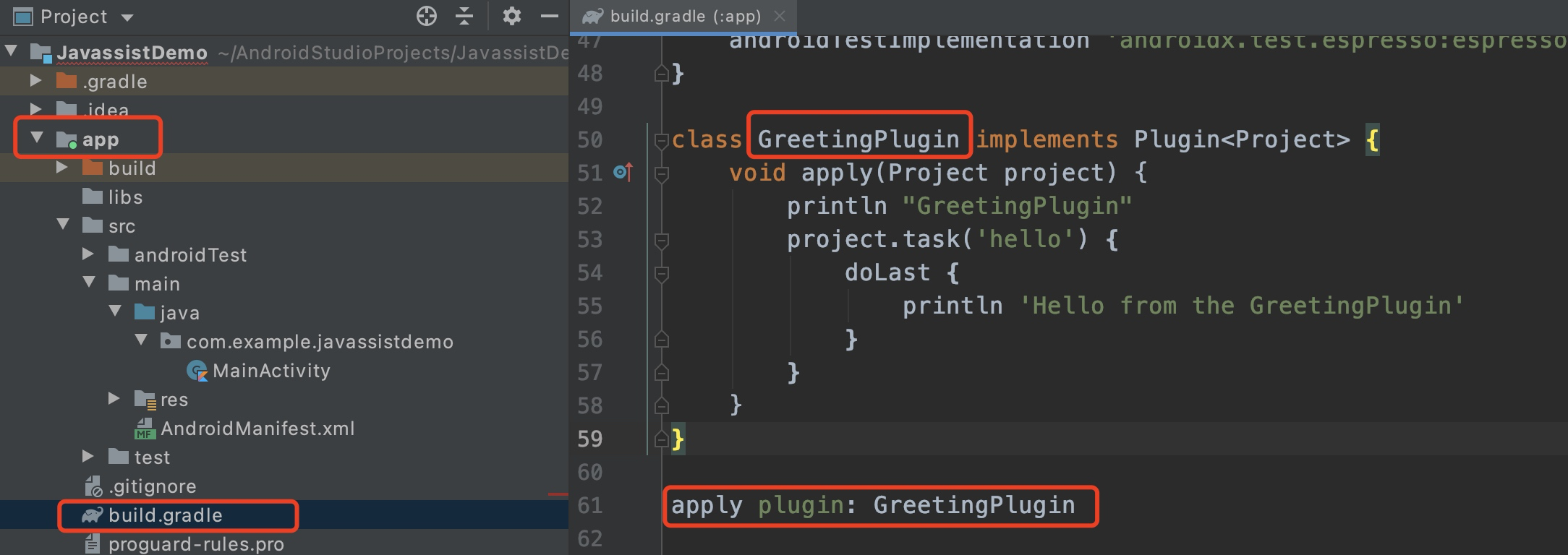1568x555 pixels.
Task: Open the MainActivity file
Action: pyautogui.click(x=271, y=371)
